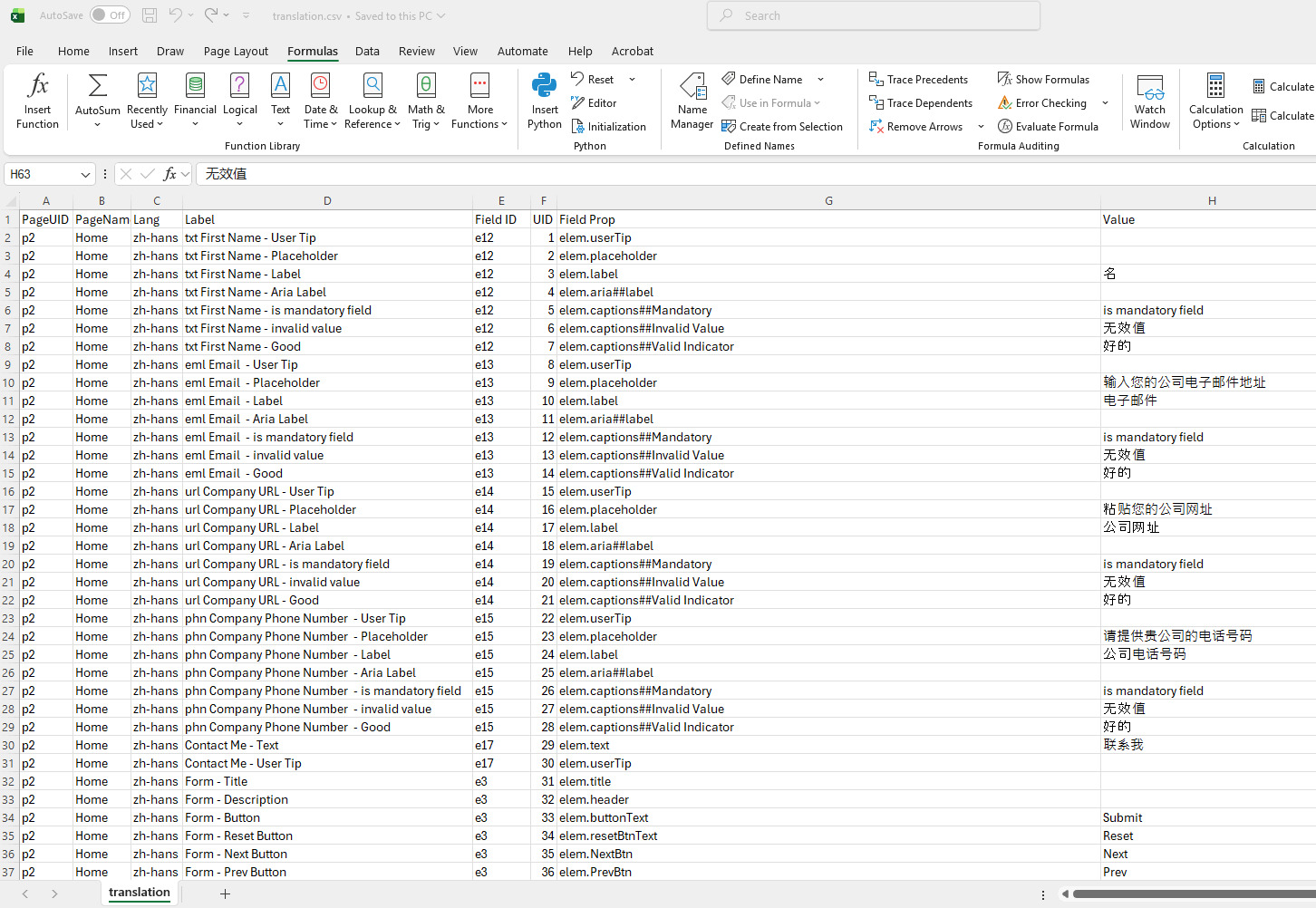
Task: Click the Save icon in title bar
Action: 150,15
